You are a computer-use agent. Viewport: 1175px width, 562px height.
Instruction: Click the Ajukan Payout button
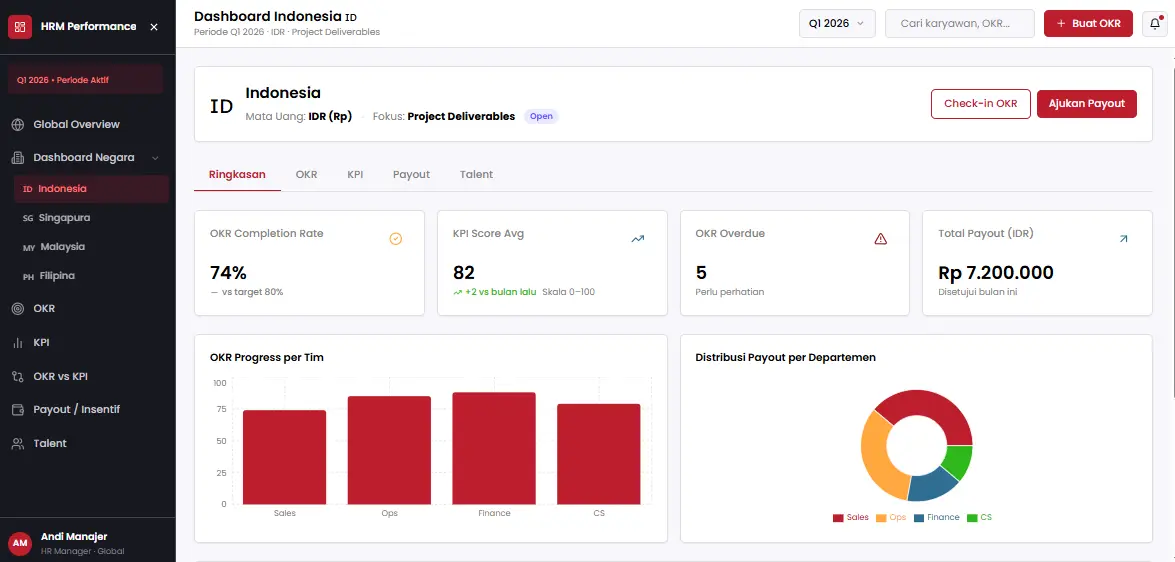(x=1086, y=104)
